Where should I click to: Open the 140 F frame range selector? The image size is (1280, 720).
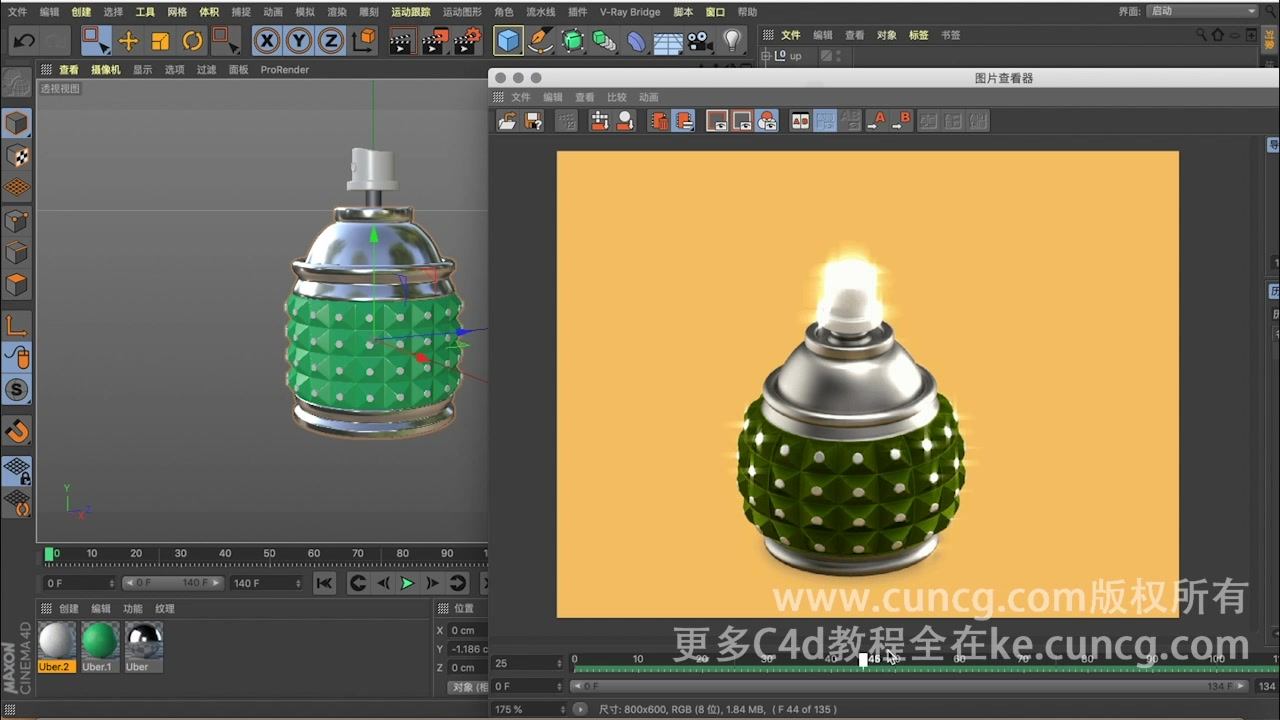[x=265, y=582]
